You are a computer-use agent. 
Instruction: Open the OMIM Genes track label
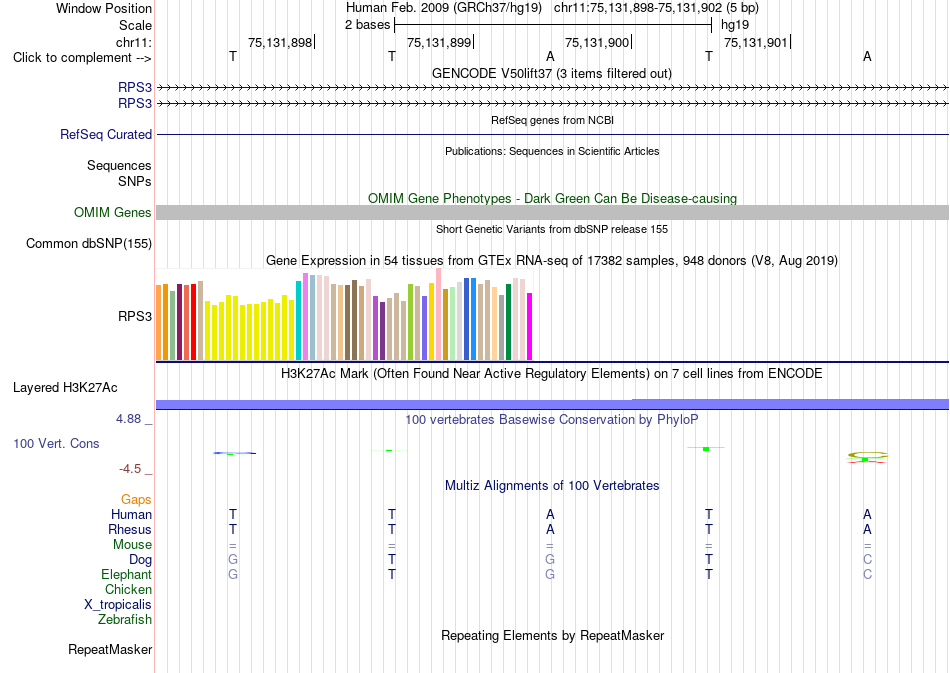coord(113,213)
